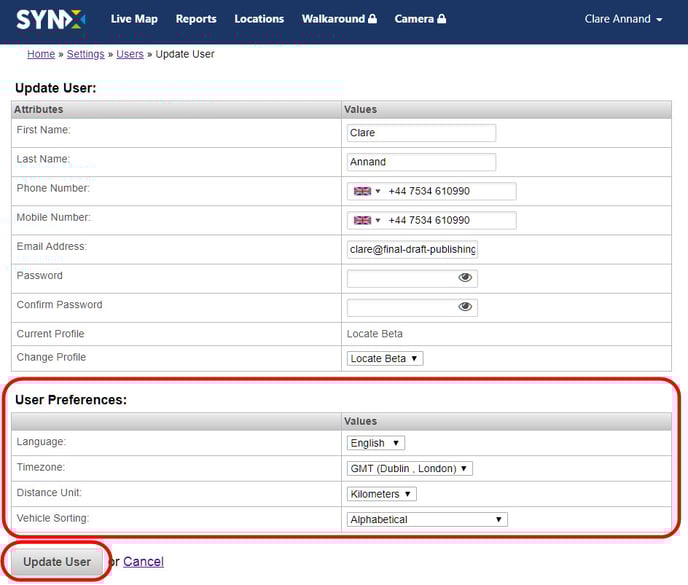This screenshot has width=688, height=585.
Task: Expand the Clare Annand account dropdown
Action: (x=623, y=19)
